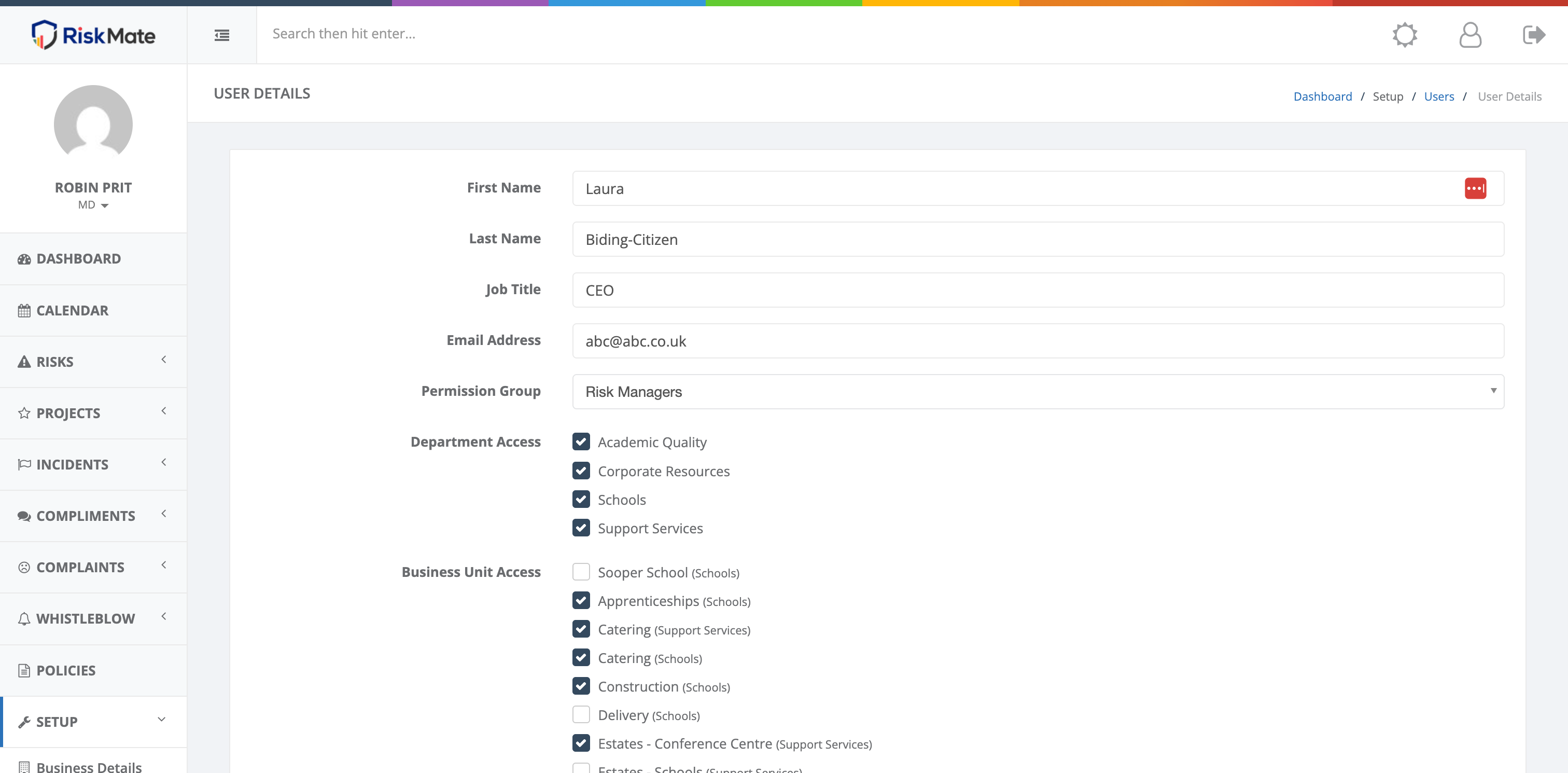Click the Incidents flag icon
This screenshot has height=773, width=1568.
24,465
